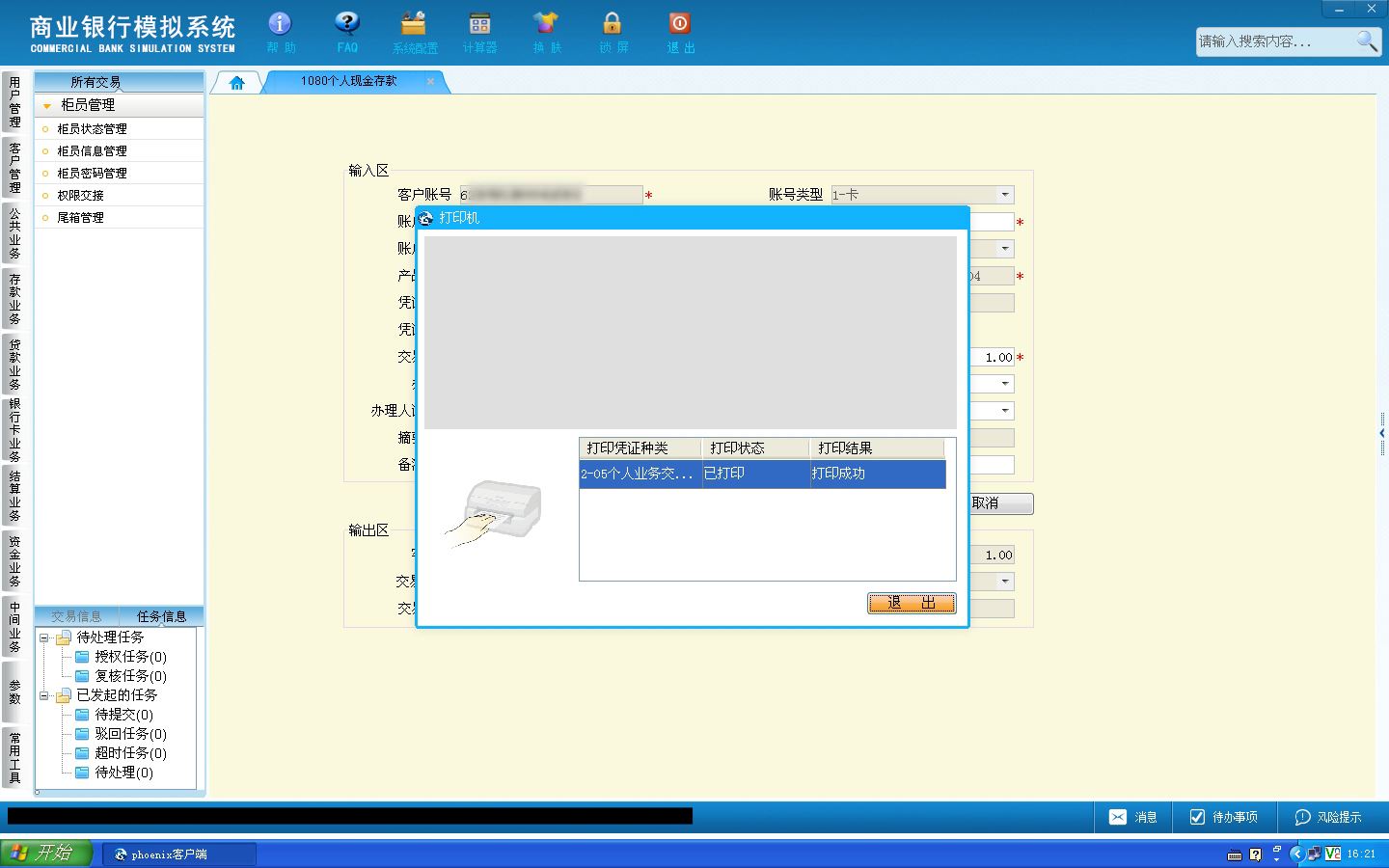Open 参数 side tab
The image size is (1389, 868).
[x=14, y=692]
